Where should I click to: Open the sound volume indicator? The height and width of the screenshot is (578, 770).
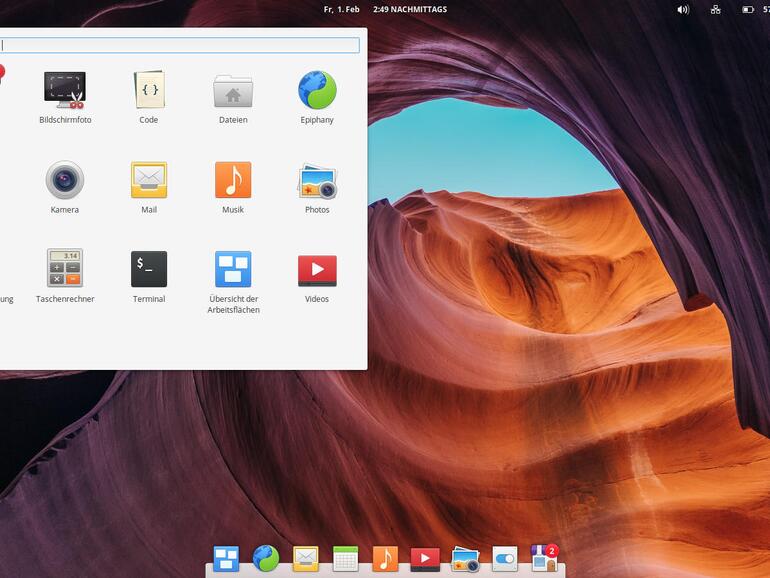683,9
